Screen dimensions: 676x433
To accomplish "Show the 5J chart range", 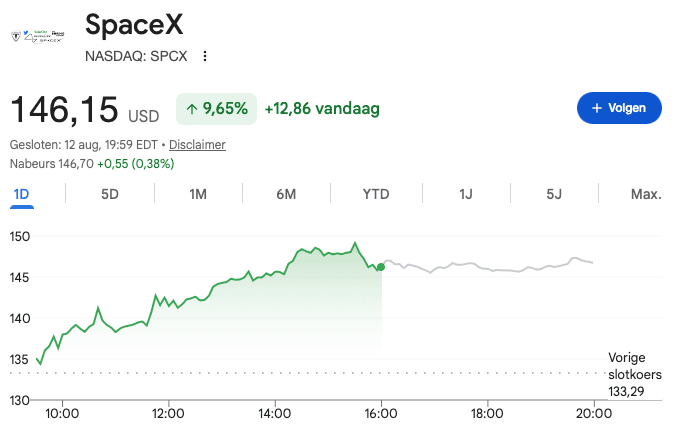I will 554,194.
